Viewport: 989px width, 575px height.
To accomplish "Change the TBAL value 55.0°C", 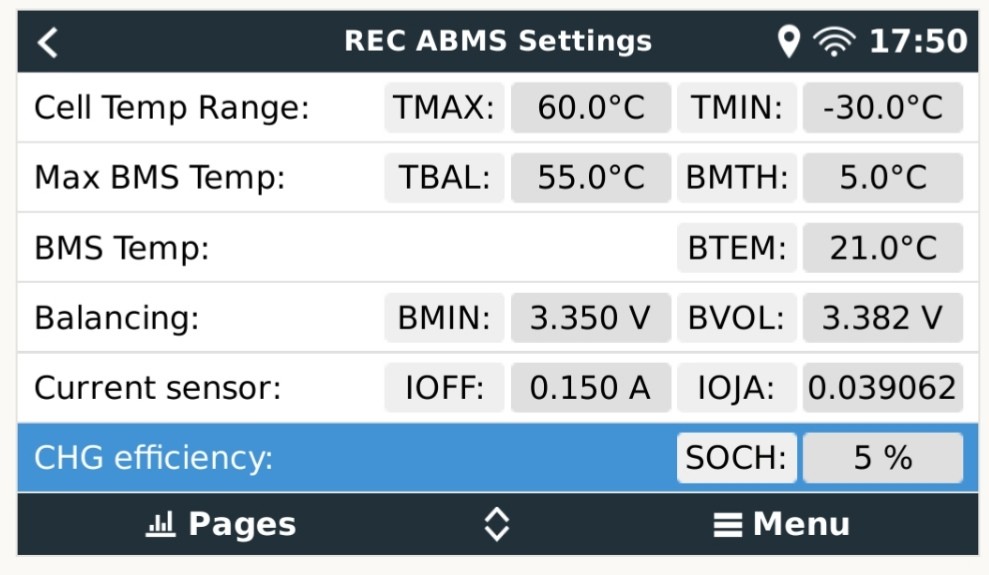I will coord(591,177).
